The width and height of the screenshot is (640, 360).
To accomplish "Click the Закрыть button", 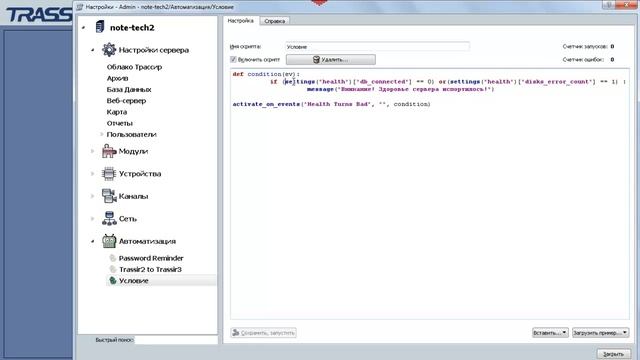I will [x=613, y=354].
